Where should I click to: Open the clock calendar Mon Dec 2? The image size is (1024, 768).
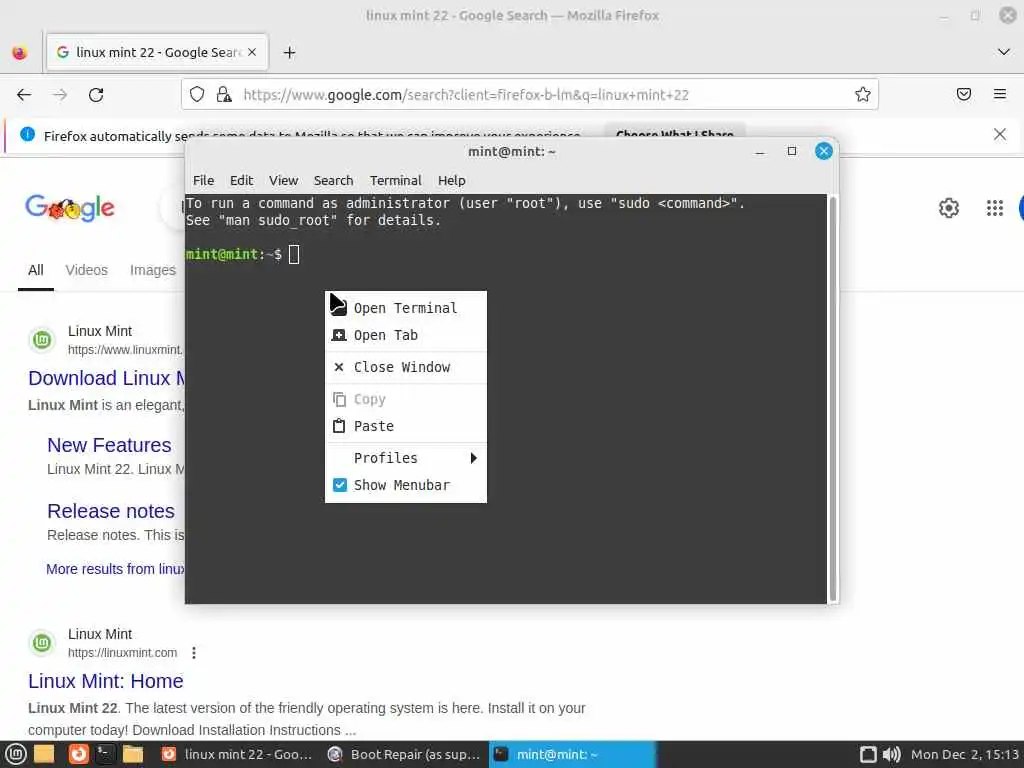(965, 754)
